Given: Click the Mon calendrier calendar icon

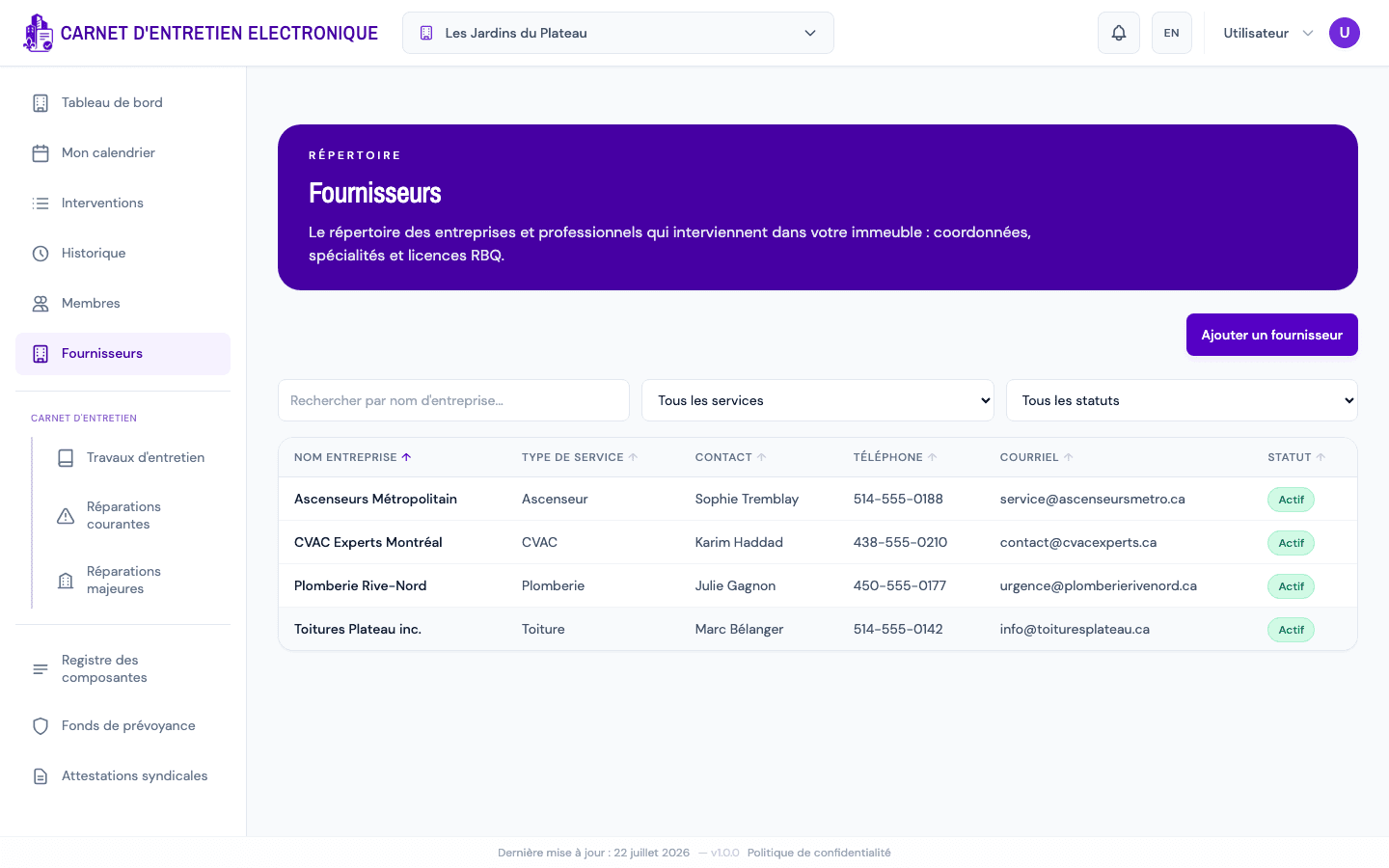Looking at the screenshot, I should 41,153.
